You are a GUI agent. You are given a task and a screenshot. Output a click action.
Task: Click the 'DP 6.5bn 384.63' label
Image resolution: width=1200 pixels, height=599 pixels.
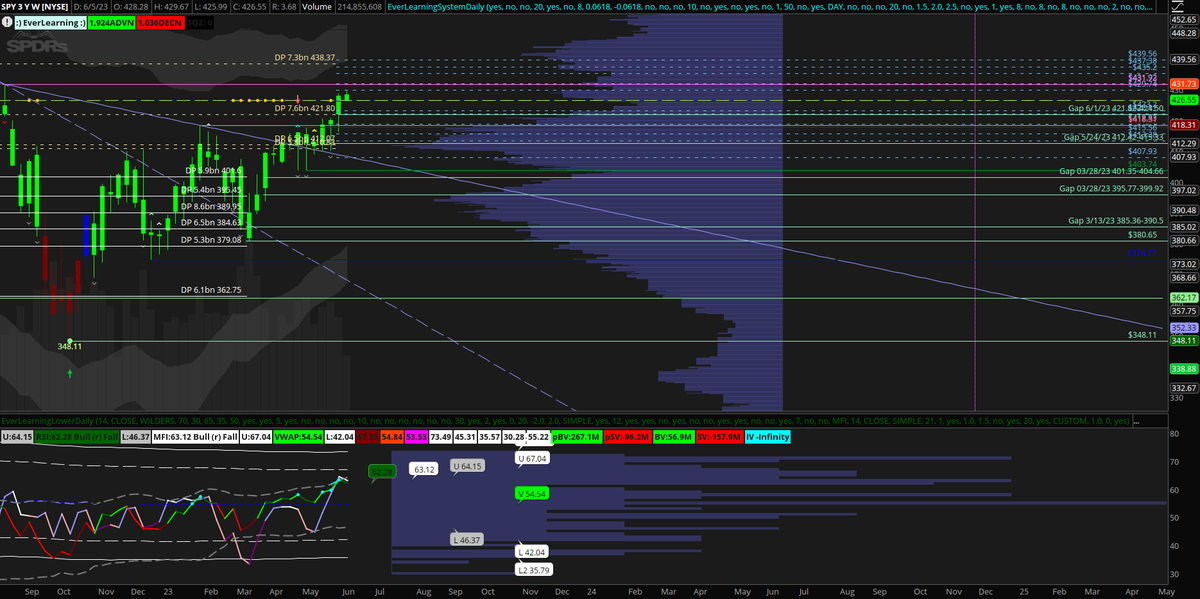(x=211, y=222)
